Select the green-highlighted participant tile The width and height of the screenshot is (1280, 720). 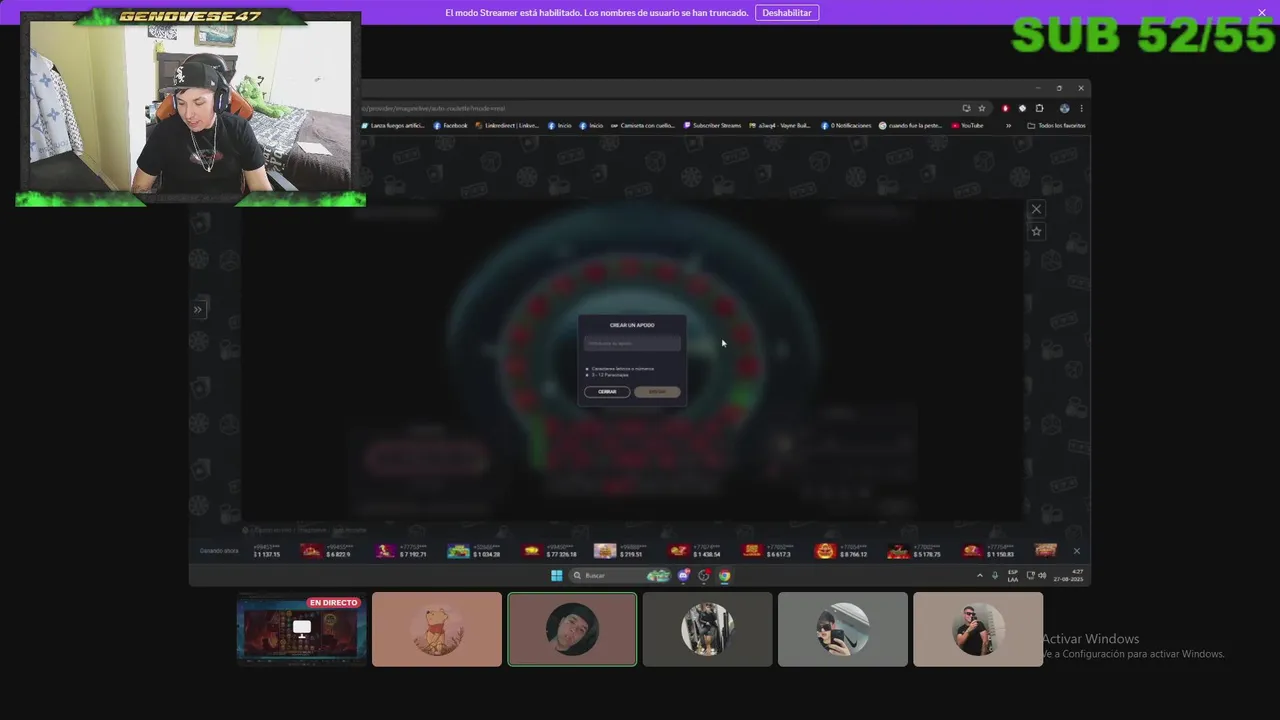point(572,629)
